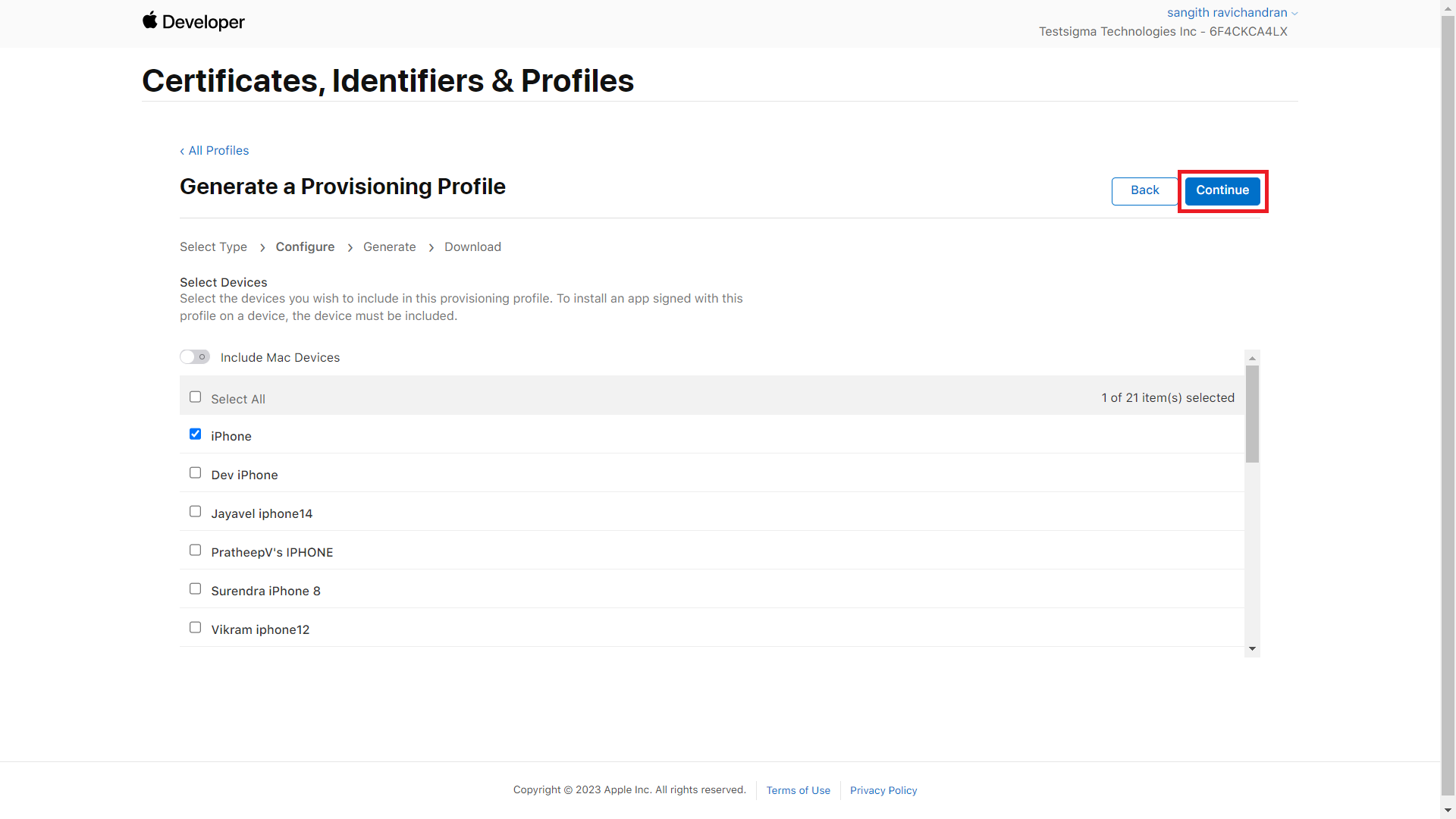Scroll down the devices list scrollbar
The width and height of the screenshot is (1456, 819).
[x=1253, y=649]
